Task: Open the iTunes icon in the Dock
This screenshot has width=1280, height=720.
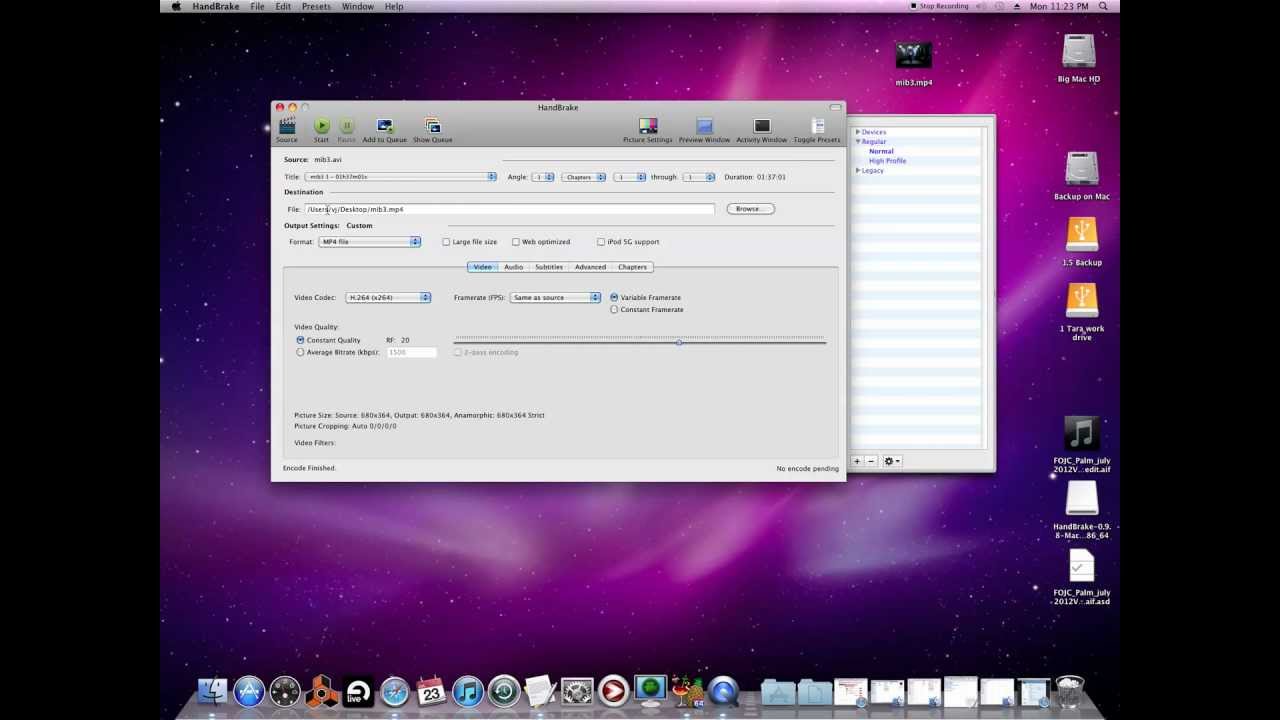Action: [x=467, y=691]
